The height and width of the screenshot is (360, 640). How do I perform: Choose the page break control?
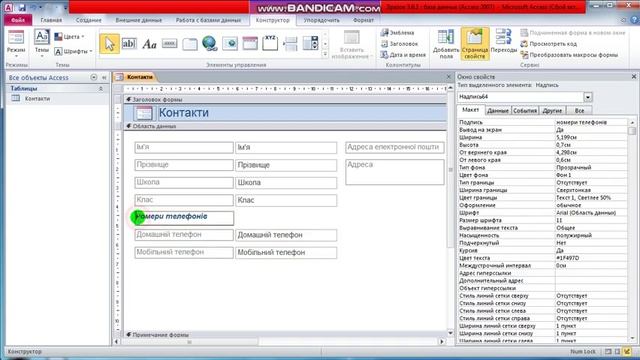(x=290, y=44)
